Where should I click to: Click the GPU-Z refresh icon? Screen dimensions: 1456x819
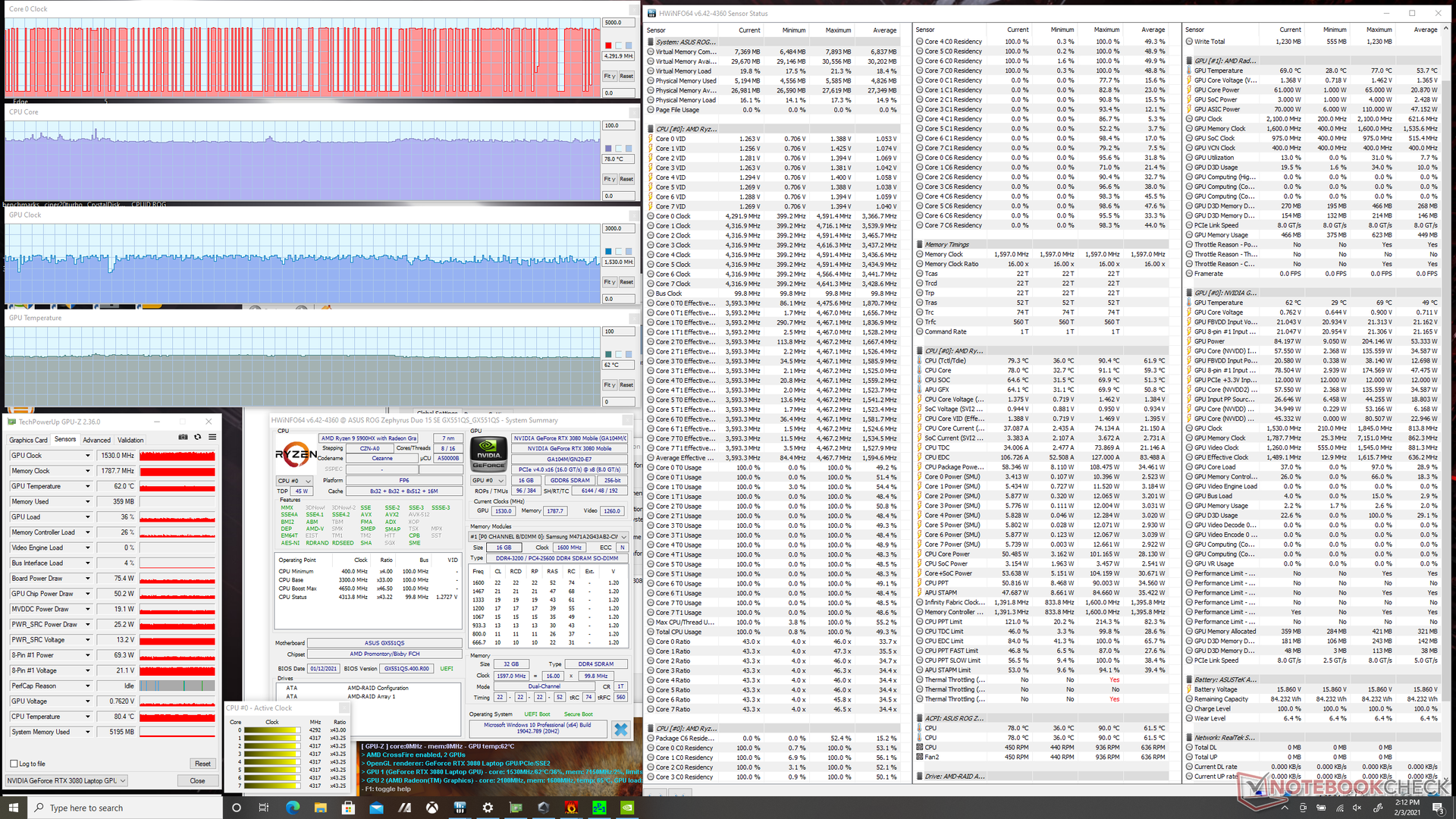pos(198,437)
